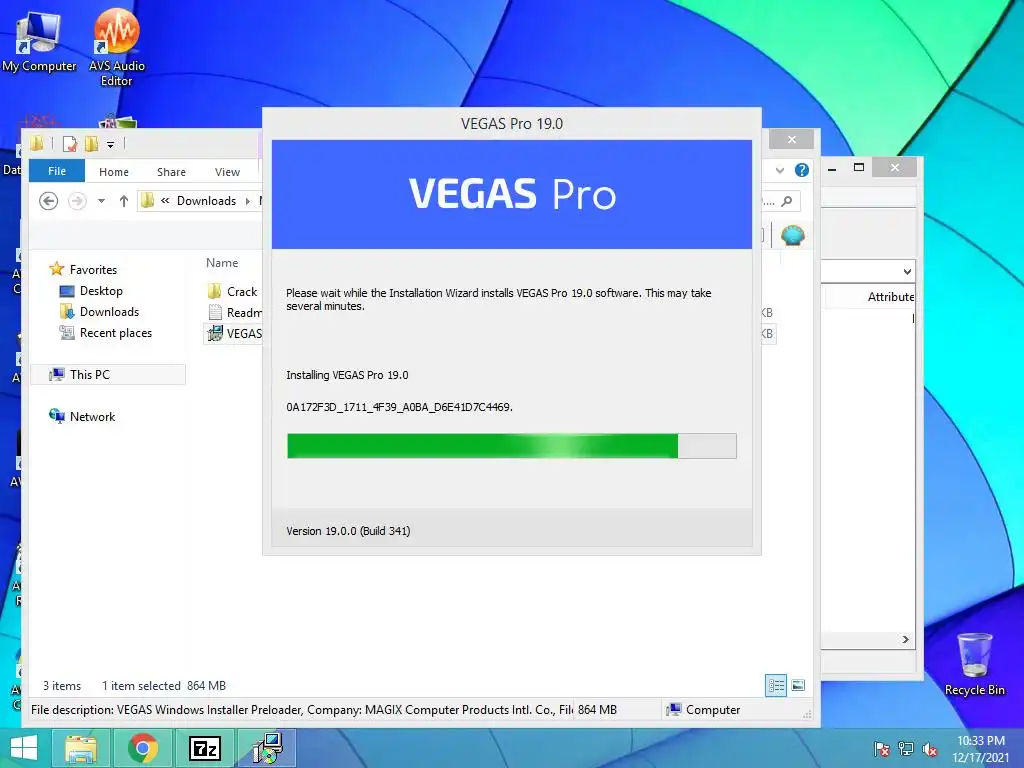Click the shell icon in Explorer toolbar
Screen dimensions: 1024x768
(792, 235)
